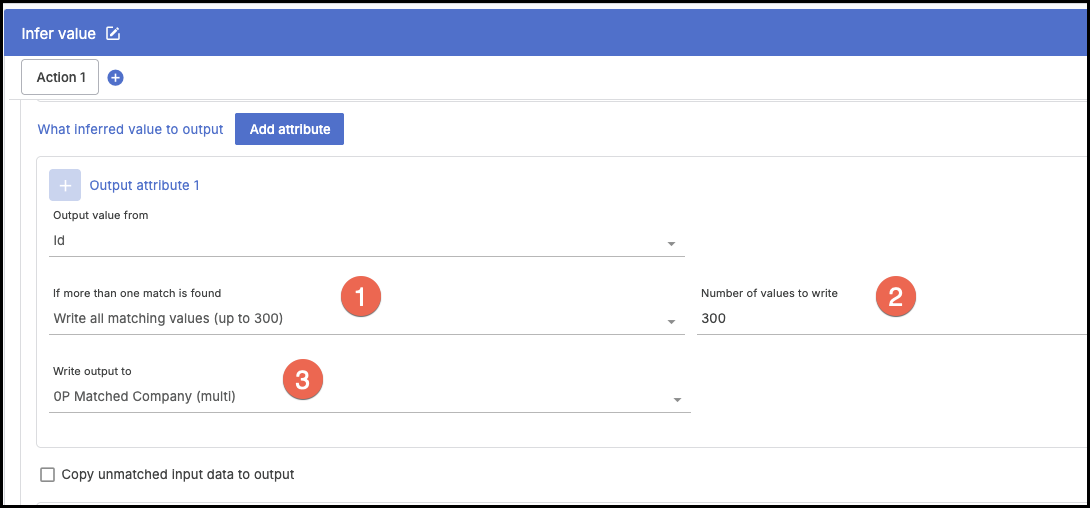1090x508 pixels.
Task: Click the selected Id value text
Action: (59, 241)
